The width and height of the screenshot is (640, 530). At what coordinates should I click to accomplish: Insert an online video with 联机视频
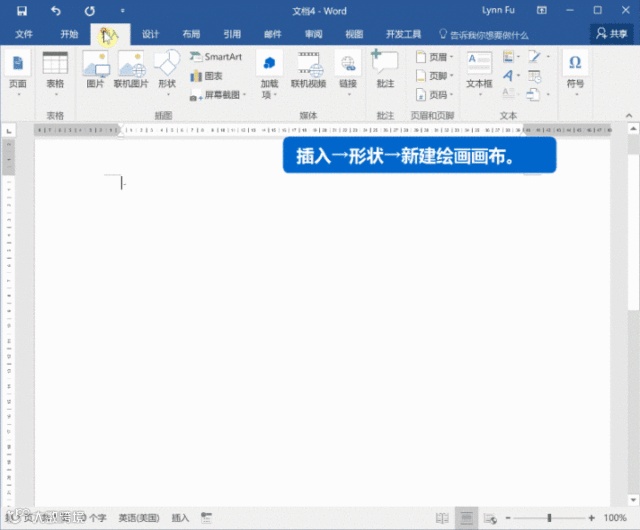[308, 69]
